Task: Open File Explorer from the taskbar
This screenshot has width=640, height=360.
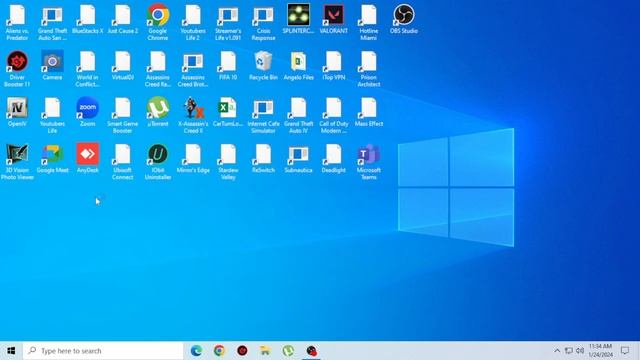Action: pos(265,351)
